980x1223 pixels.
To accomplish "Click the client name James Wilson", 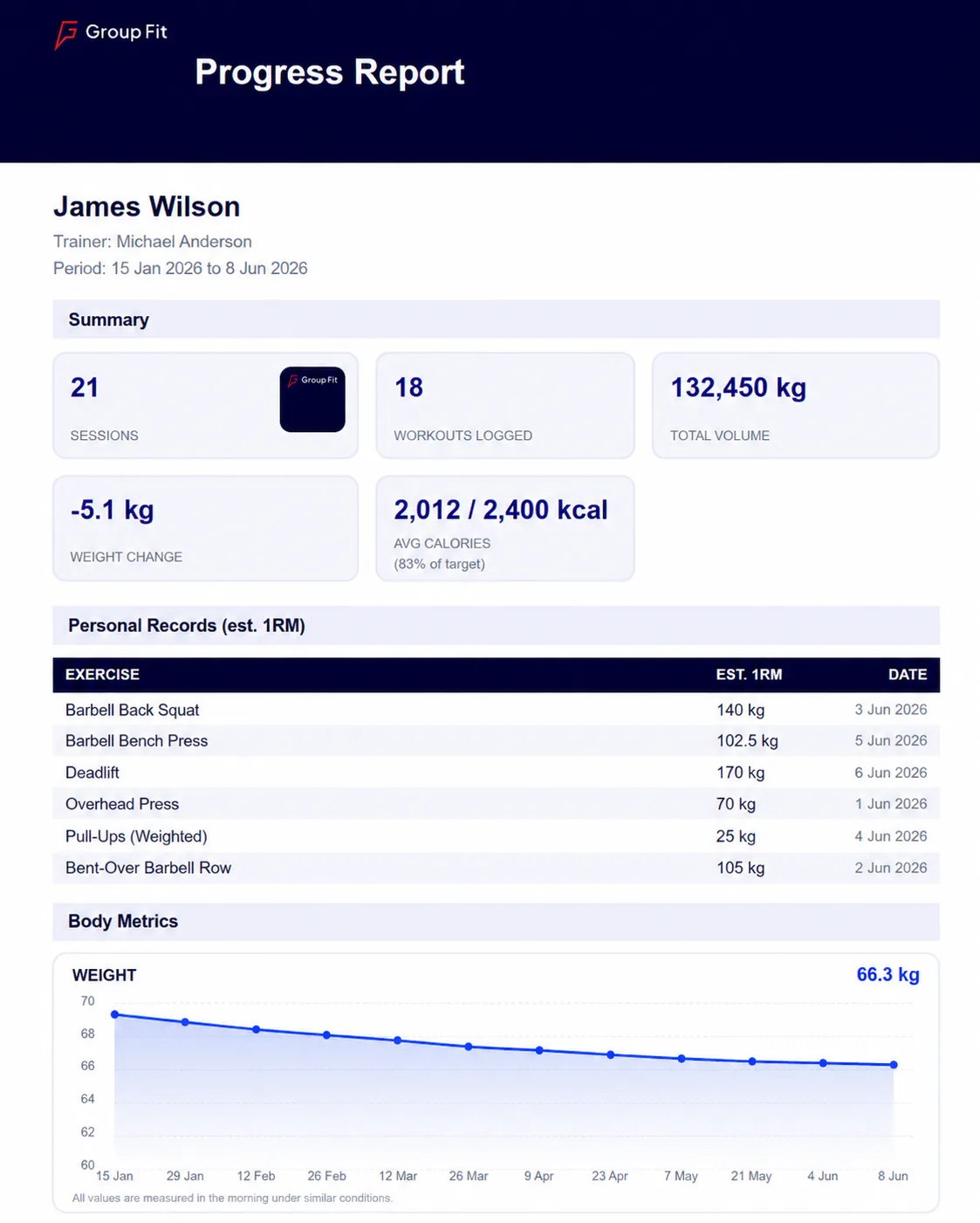I will pyautogui.click(x=147, y=207).
